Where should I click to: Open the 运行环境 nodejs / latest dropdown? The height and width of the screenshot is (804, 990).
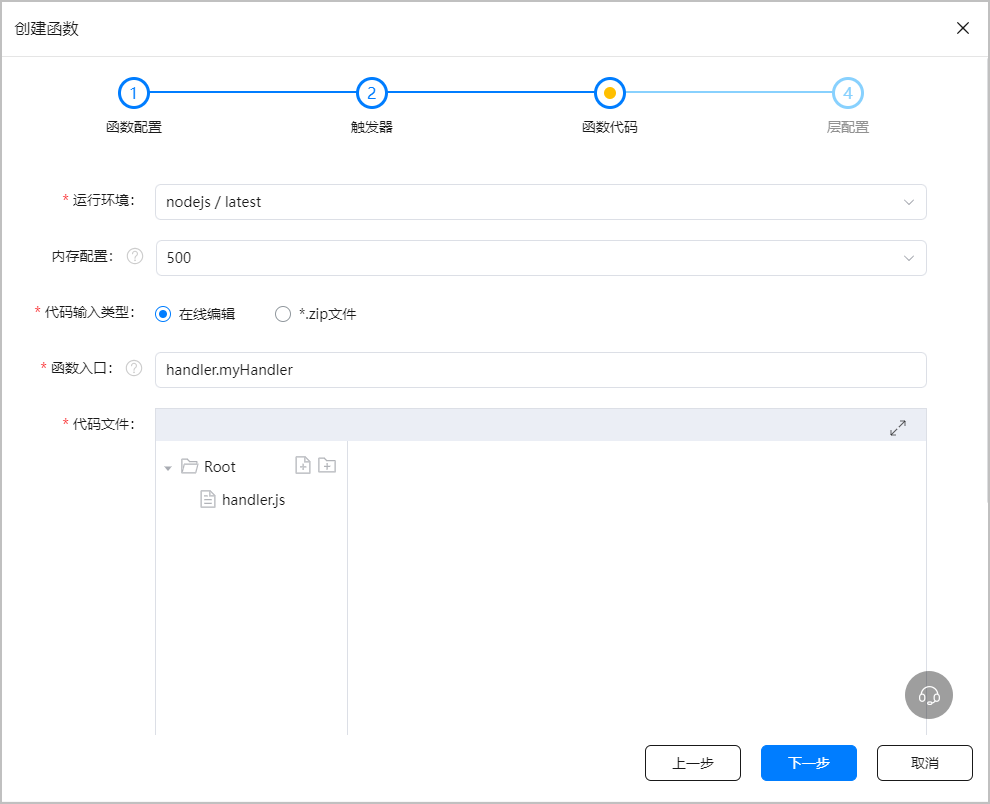pyautogui.click(x=540, y=202)
